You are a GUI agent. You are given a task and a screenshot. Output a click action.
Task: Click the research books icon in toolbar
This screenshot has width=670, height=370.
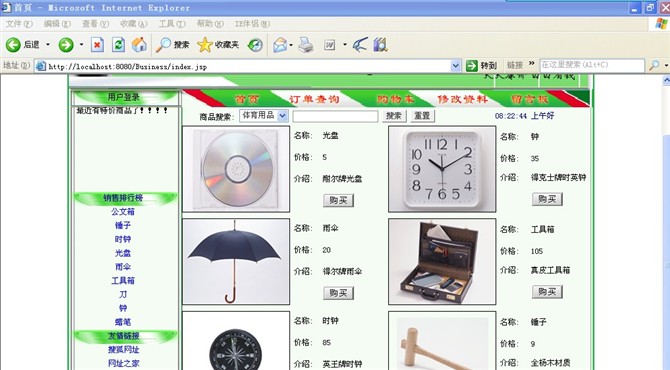(x=380, y=44)
